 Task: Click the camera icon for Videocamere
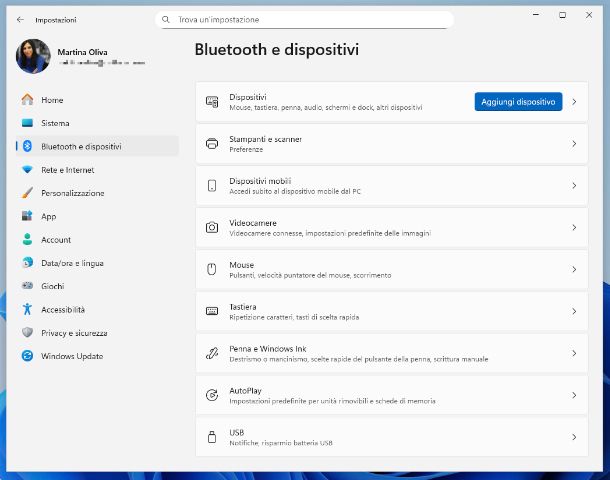[212, 228]
